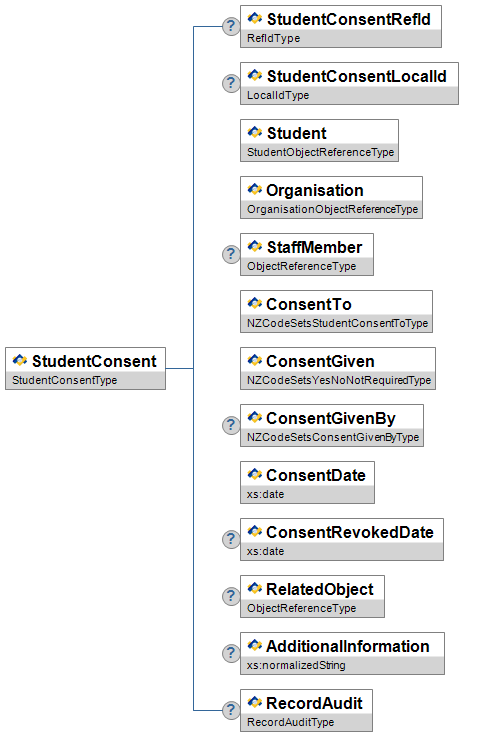
Task: Open the StudentObjectReferenceType type label
Action: click(x=321, y=152)
